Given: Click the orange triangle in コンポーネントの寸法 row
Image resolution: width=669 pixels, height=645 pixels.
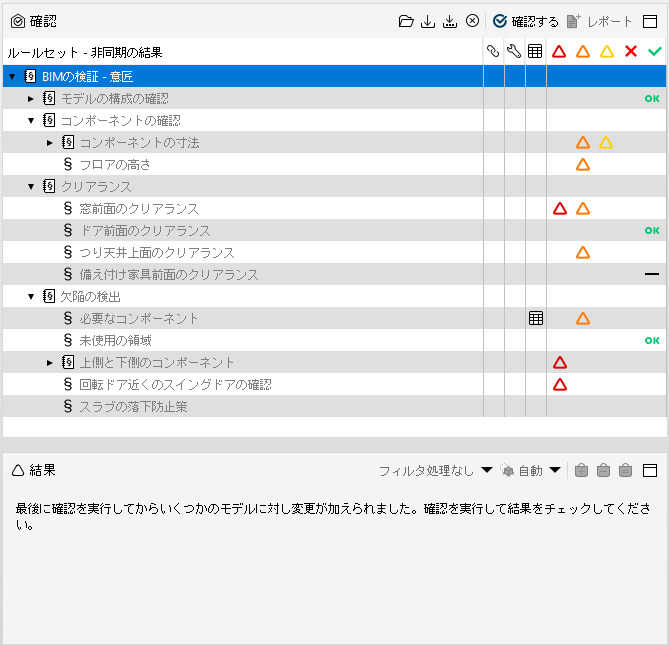Looking at the screenshot, I should (583, 142).
